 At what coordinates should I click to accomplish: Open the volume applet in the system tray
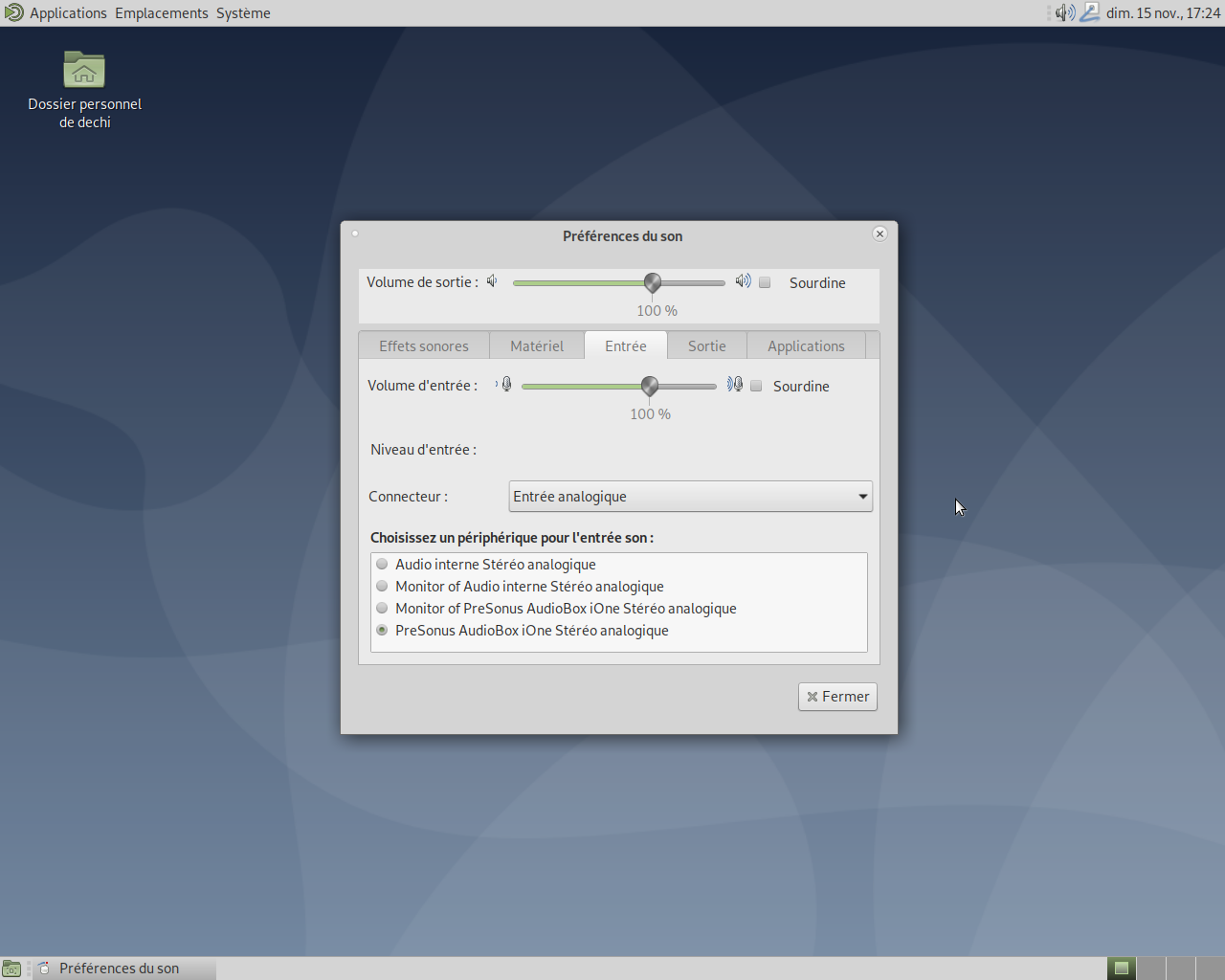pos(1065,12)
